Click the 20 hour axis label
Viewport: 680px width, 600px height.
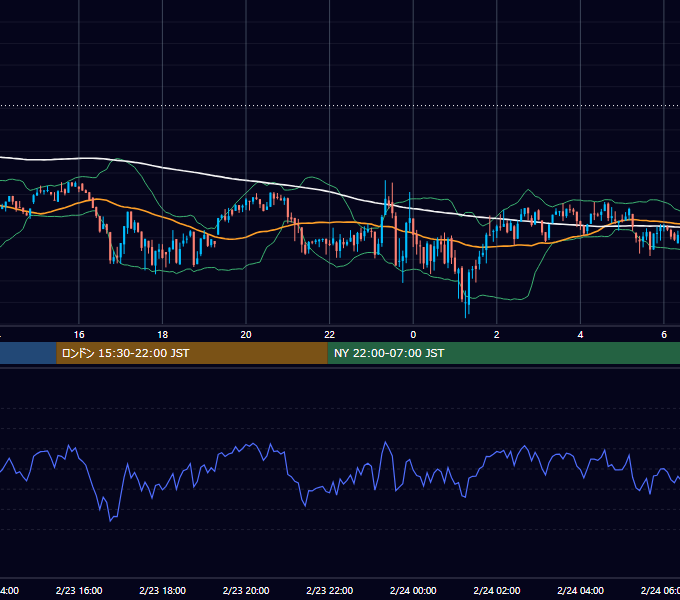pos(246,335)
